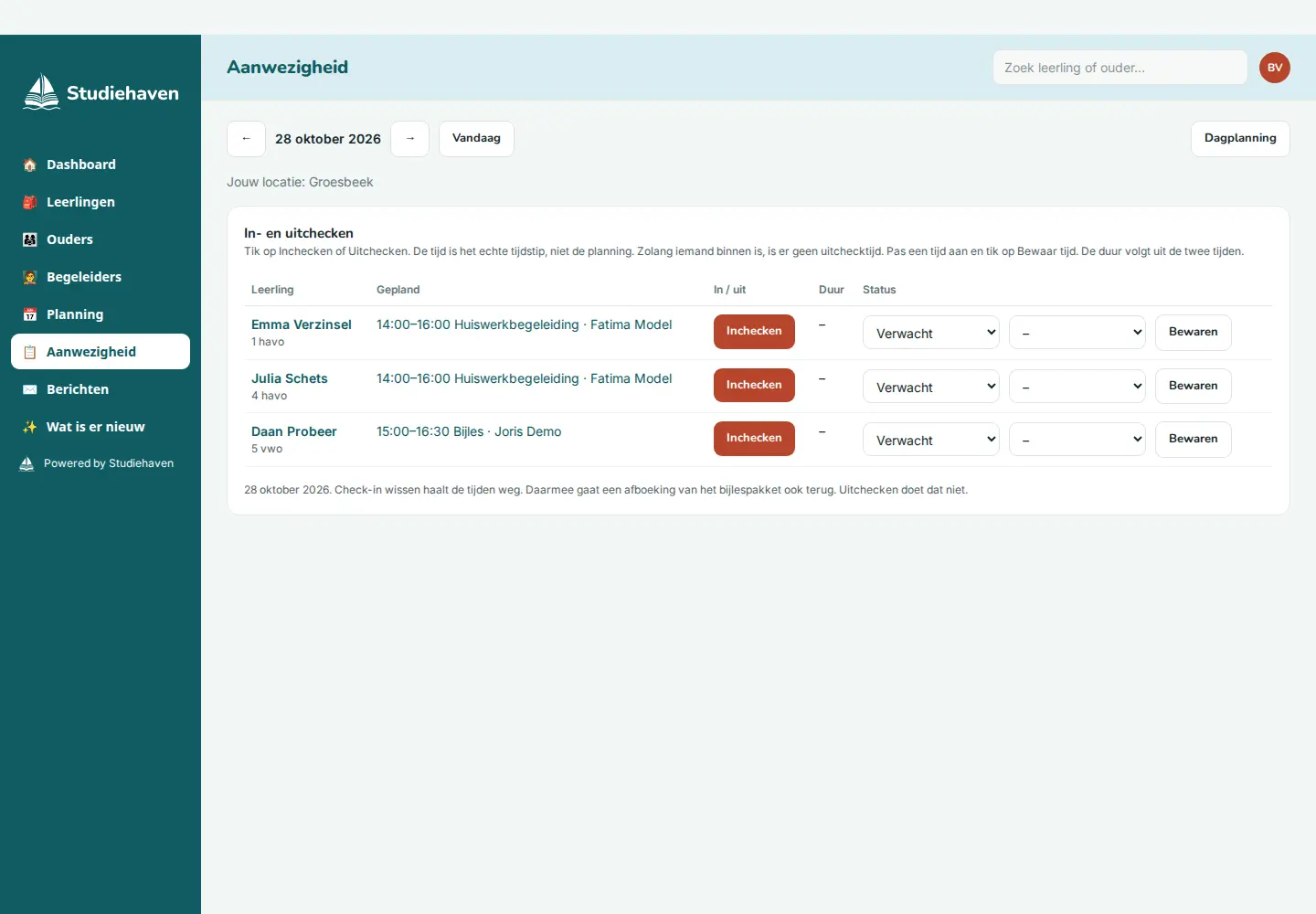Click Bewaren in Julia Schets's row
This screenshot has width=1316, height=914.
[x=1194, y=387]
